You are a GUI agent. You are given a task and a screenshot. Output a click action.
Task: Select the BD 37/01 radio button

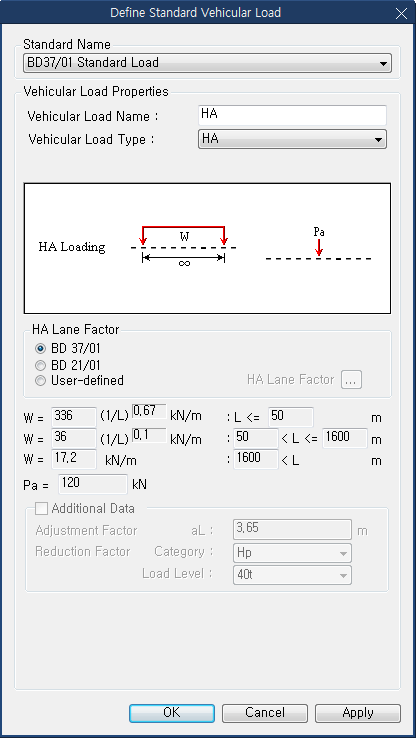pyautogui.click(x=40, y=349)
